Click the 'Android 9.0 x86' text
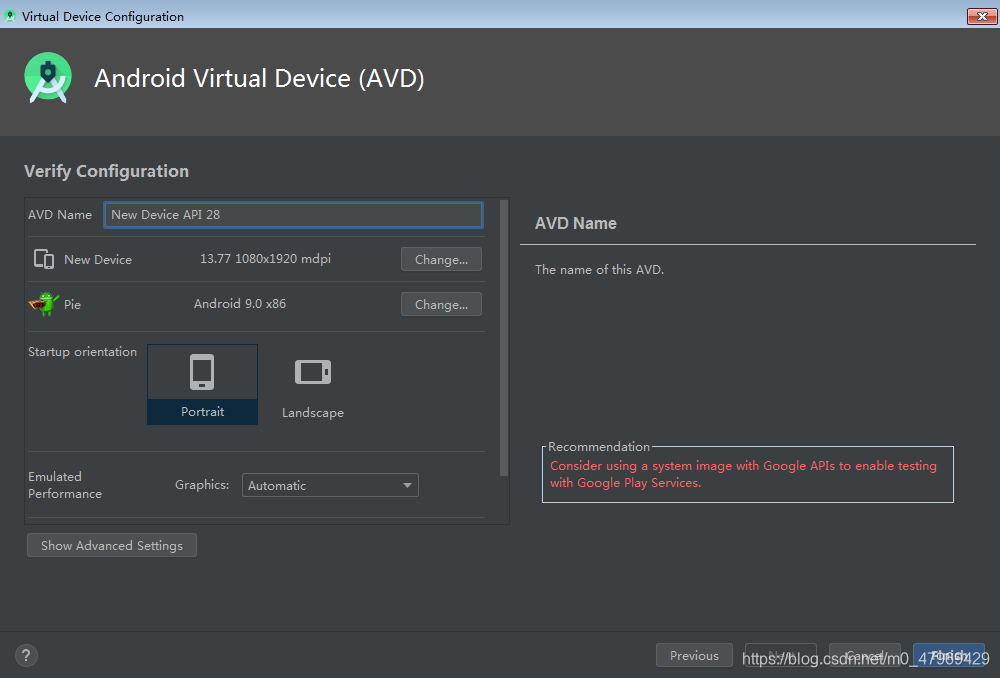Screen dimensions: 1000x678 pyautogui.click(x=240, y=304)
